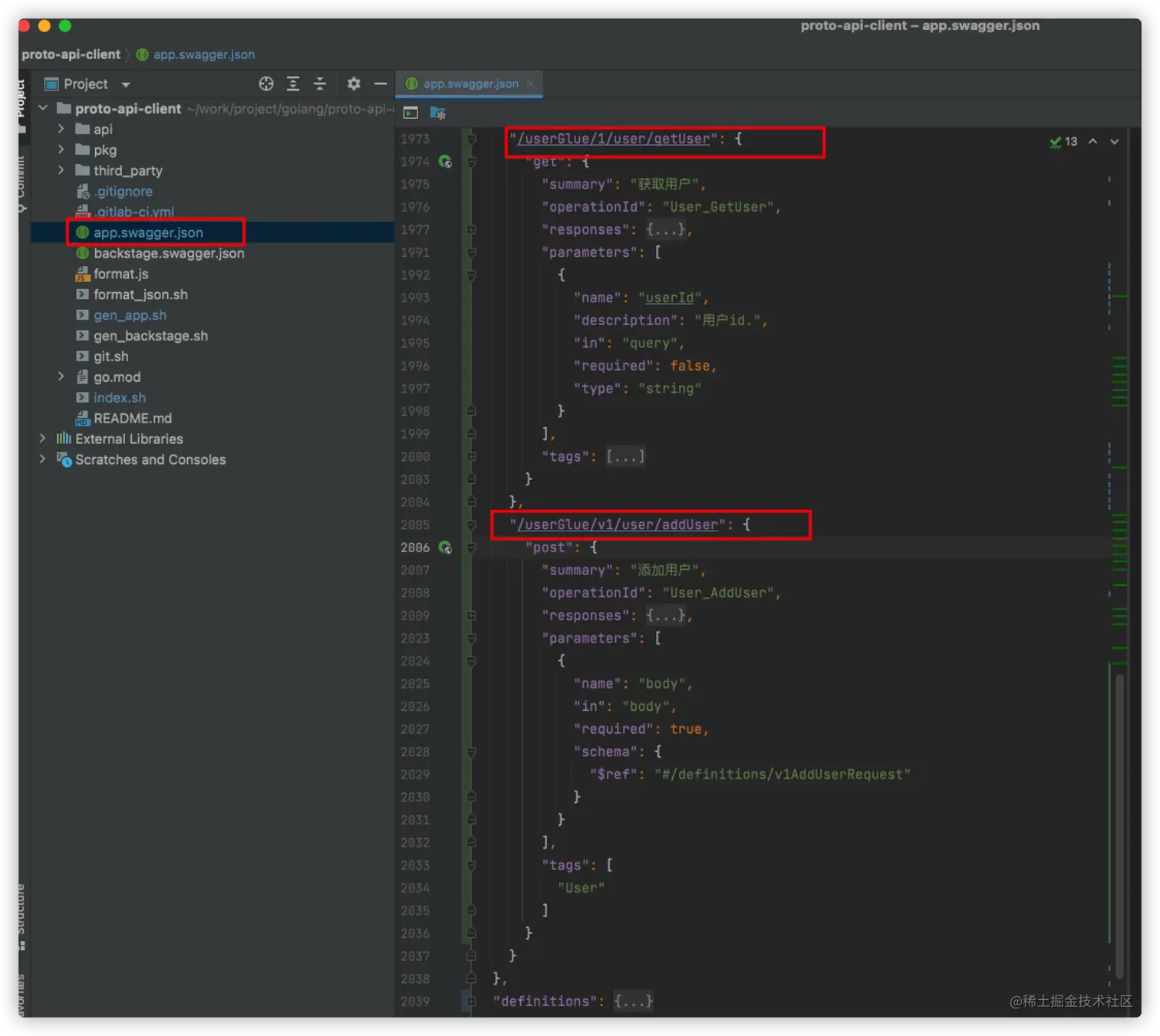This screenshot has height=1036, width=1160.
Task: Go to previous highlighted problem arrow
Action: 1092,142
